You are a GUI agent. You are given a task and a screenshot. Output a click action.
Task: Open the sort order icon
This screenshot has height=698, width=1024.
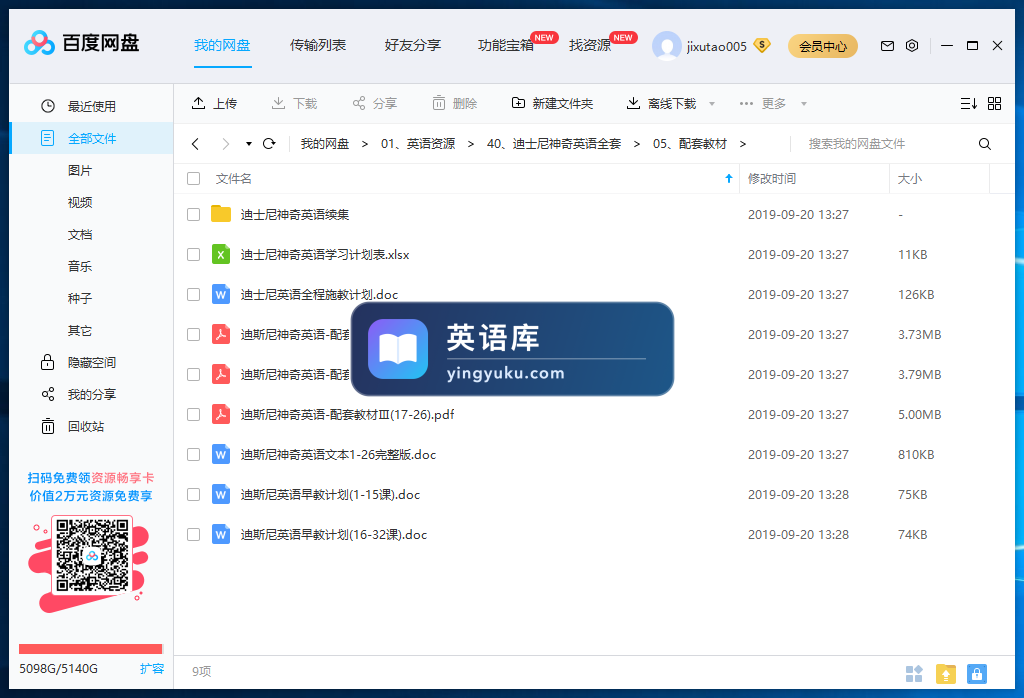pos(968,103)
